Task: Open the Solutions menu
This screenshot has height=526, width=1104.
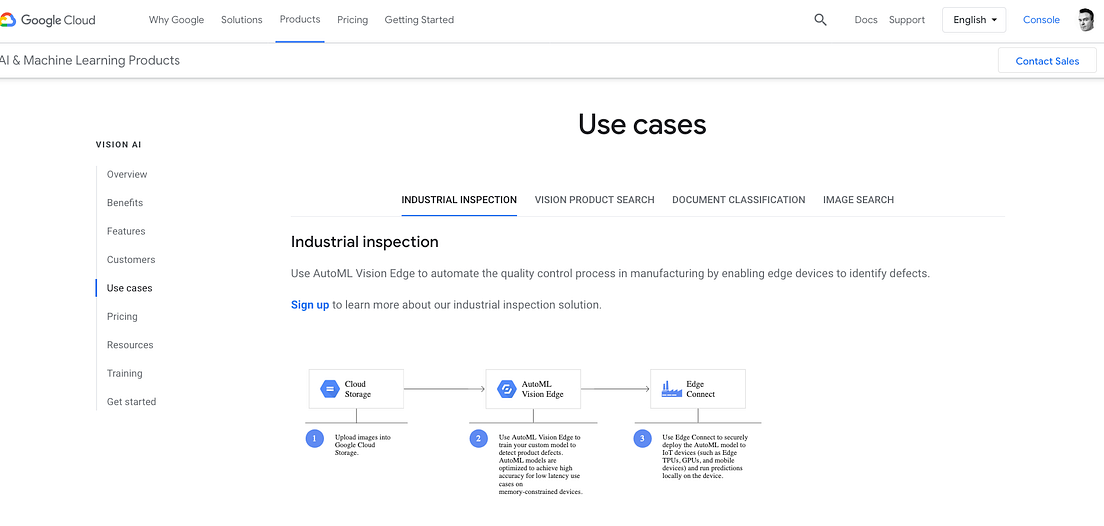Action: tap(242, 20)
